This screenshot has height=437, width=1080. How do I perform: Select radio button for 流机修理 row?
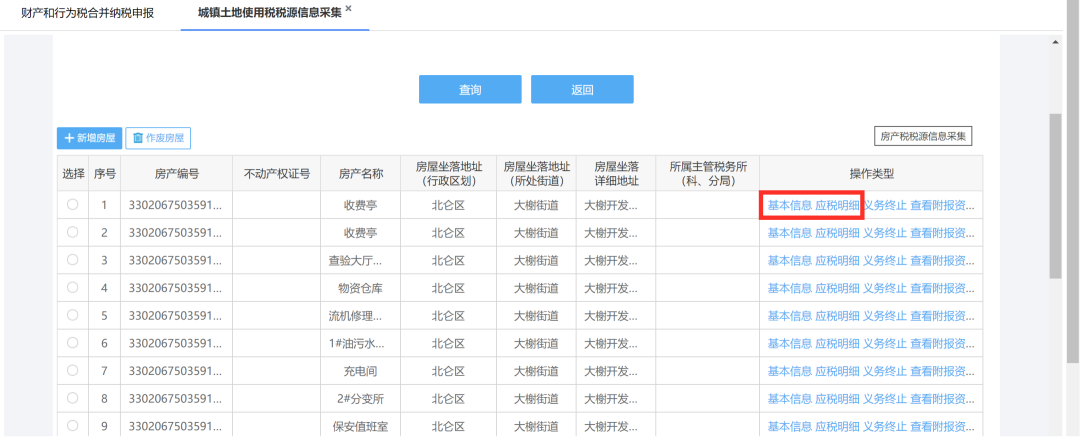pyautogui.click(x=72, y=315)
